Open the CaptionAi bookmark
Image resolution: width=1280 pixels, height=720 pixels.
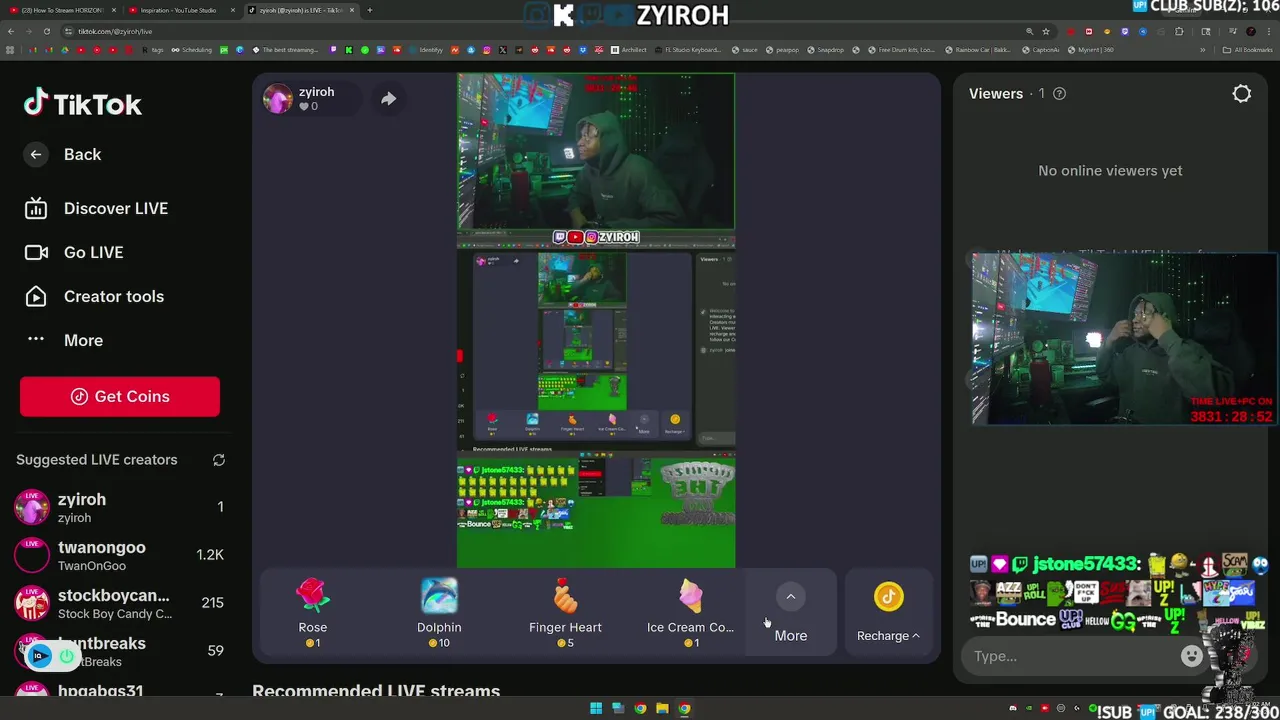pos(1040,50)
